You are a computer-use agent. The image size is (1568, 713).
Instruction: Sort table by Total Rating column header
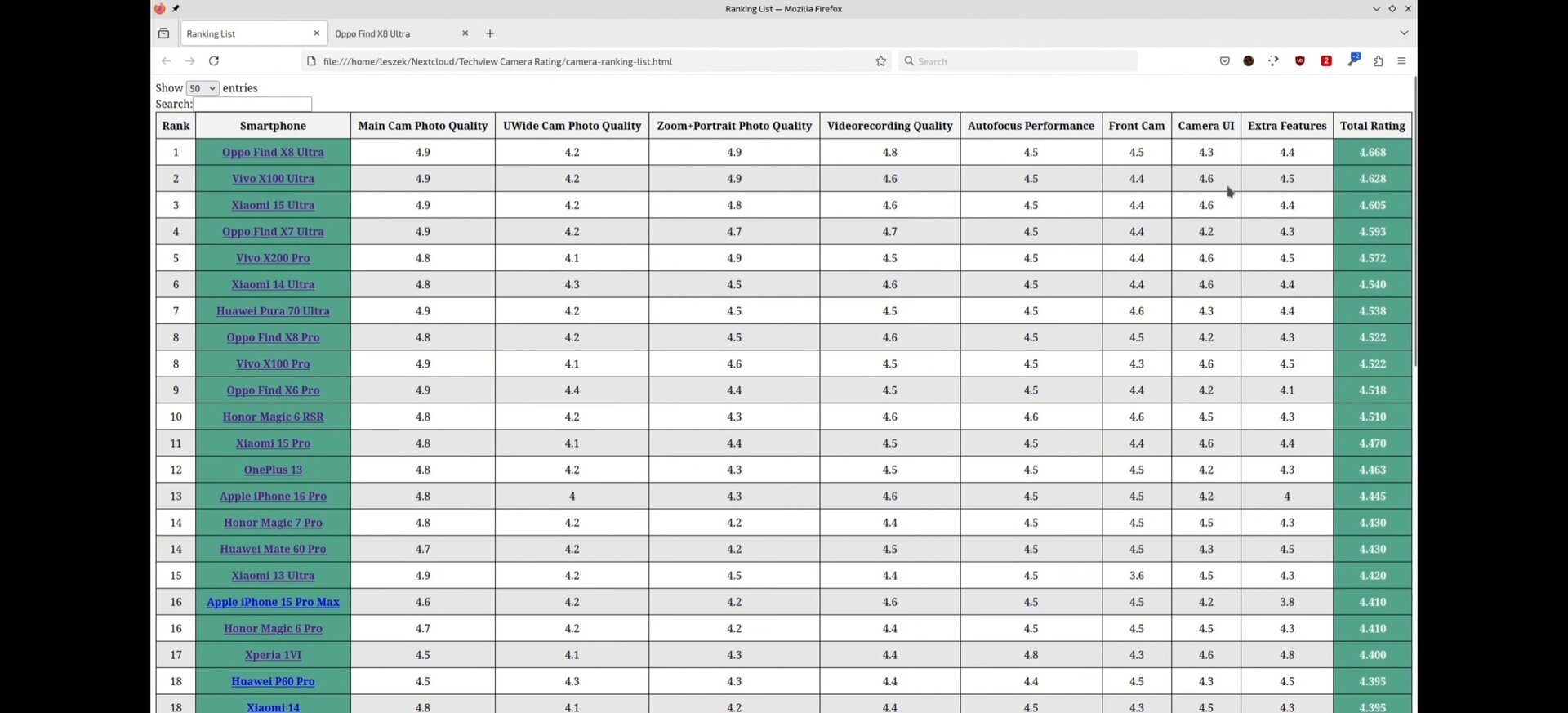1372,126
